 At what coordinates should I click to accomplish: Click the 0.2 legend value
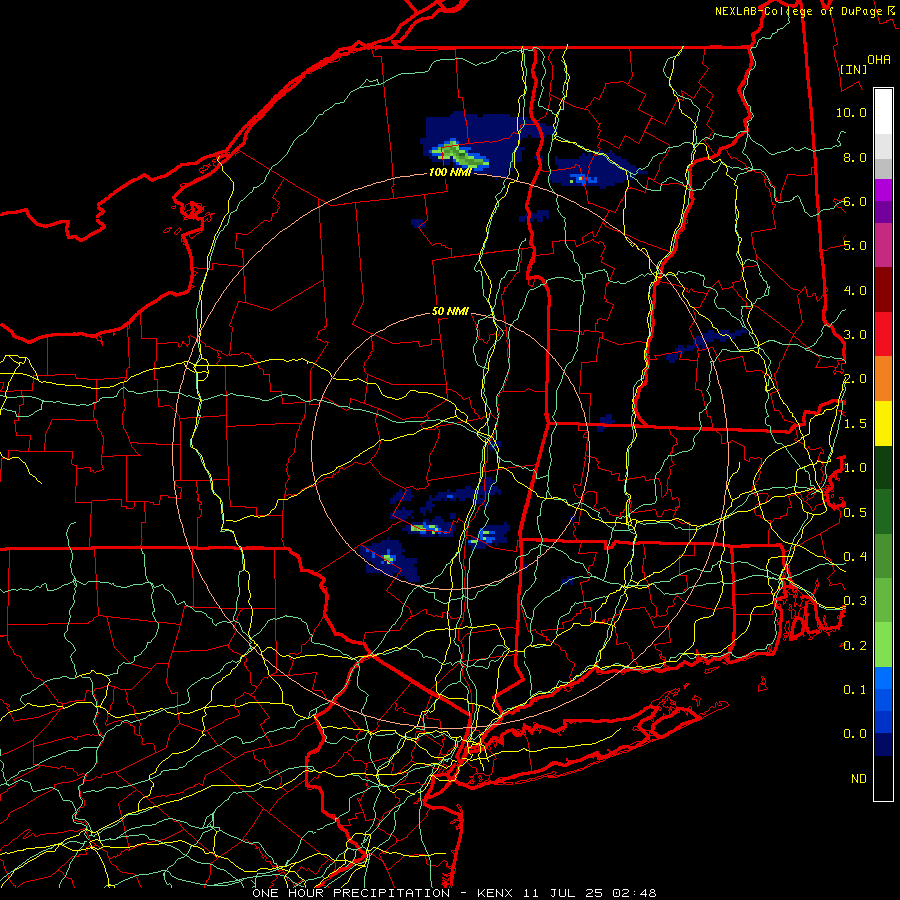point(855,646)
